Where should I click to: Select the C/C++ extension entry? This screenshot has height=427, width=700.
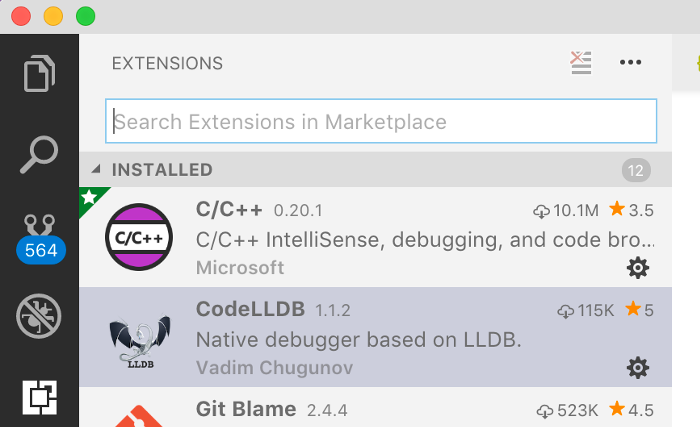click(375, 237)
